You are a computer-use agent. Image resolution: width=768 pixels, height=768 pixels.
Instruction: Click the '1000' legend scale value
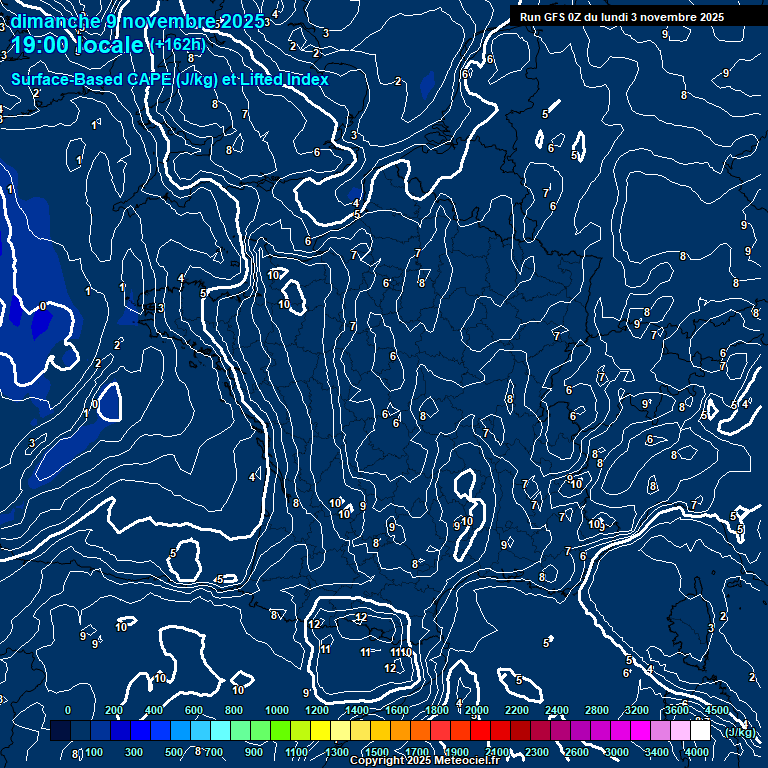pos(277,710)
